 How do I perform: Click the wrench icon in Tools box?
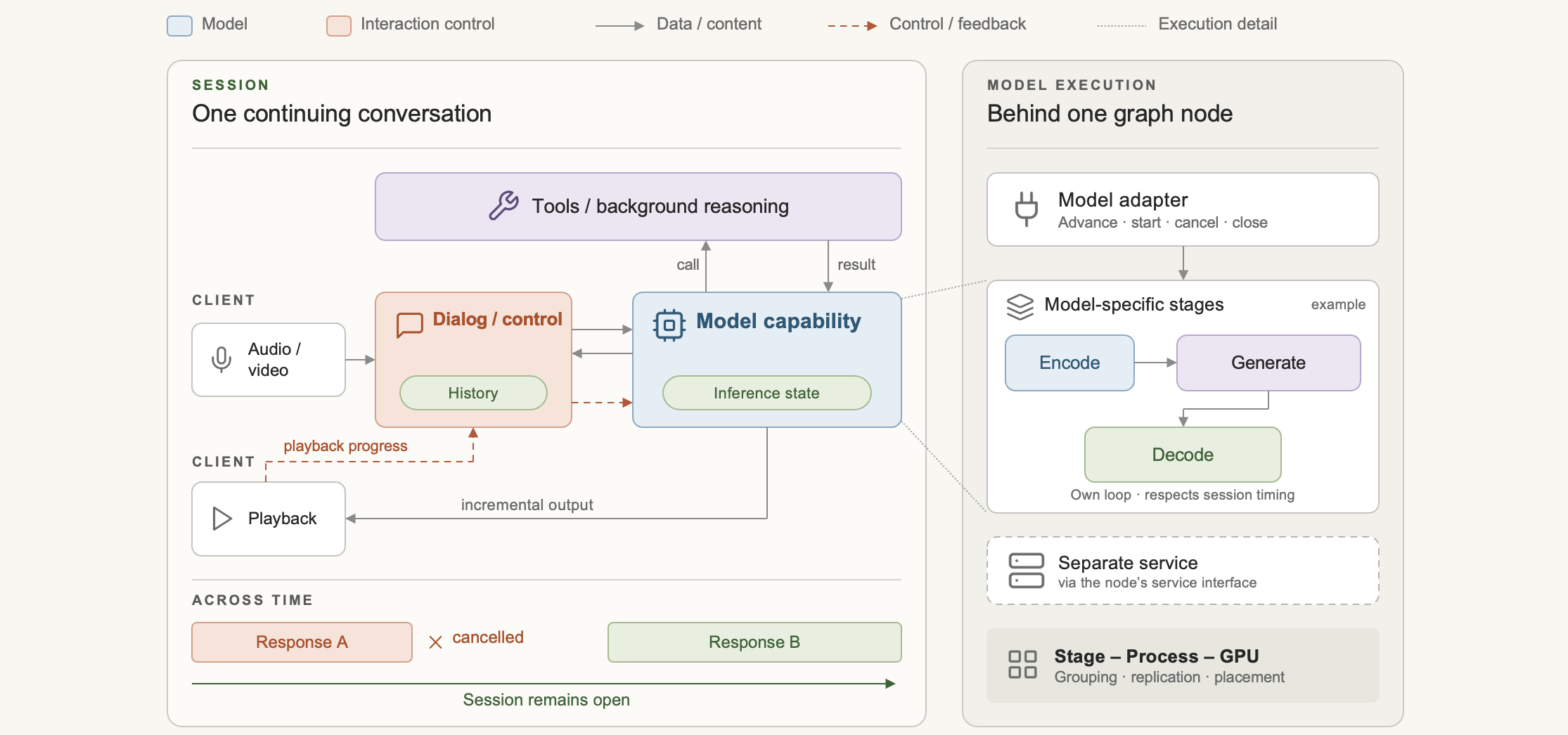[x=503, y=206]
